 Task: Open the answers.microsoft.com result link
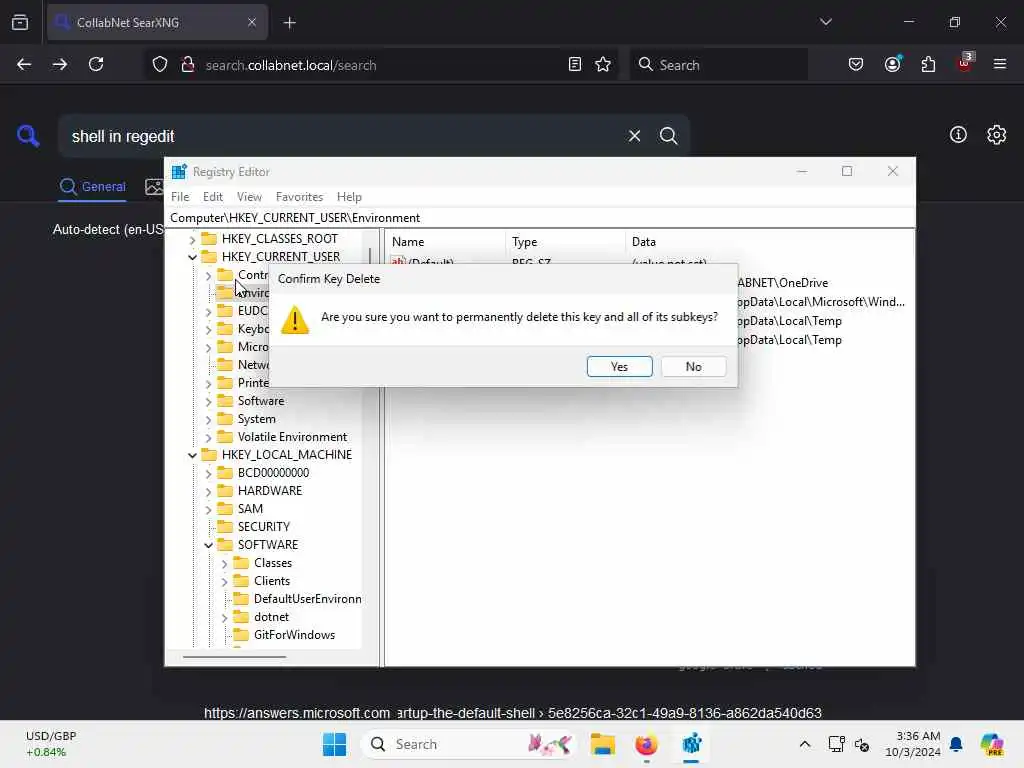pos(512,713)
